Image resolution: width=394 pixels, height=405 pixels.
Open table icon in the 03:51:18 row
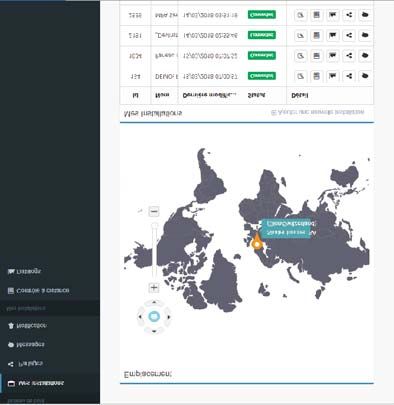(316, 15)
